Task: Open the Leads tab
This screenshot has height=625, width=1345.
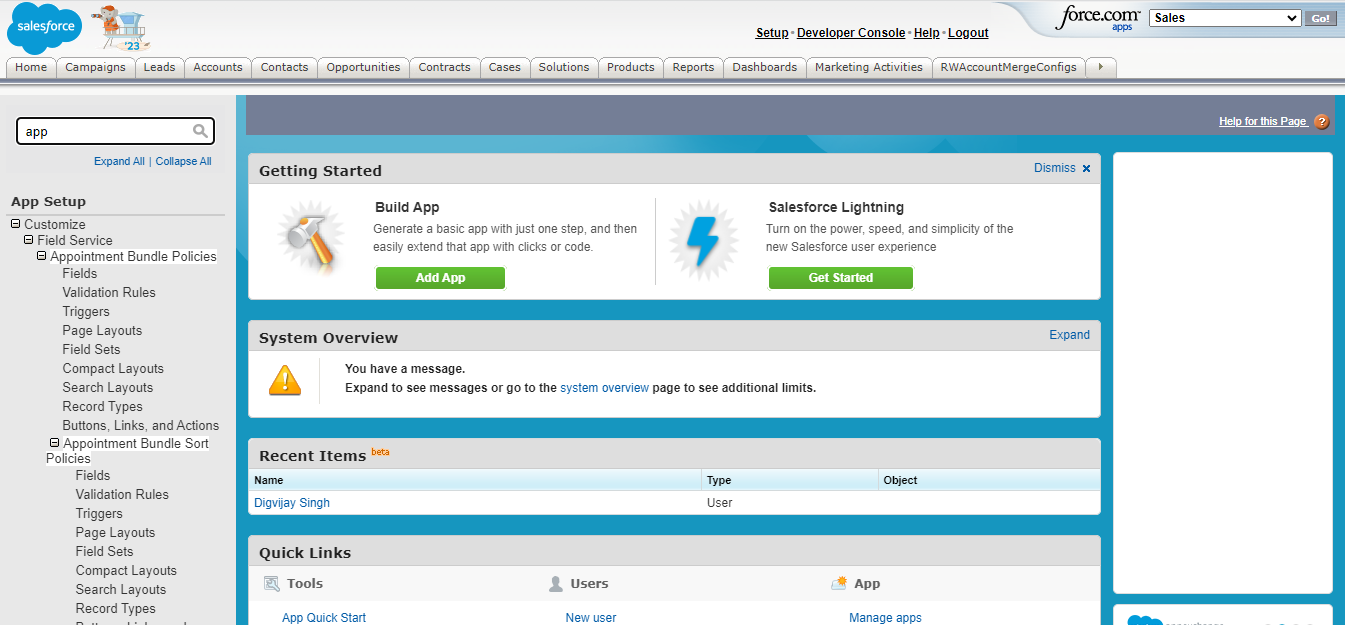Action: [x=159, y=67]
